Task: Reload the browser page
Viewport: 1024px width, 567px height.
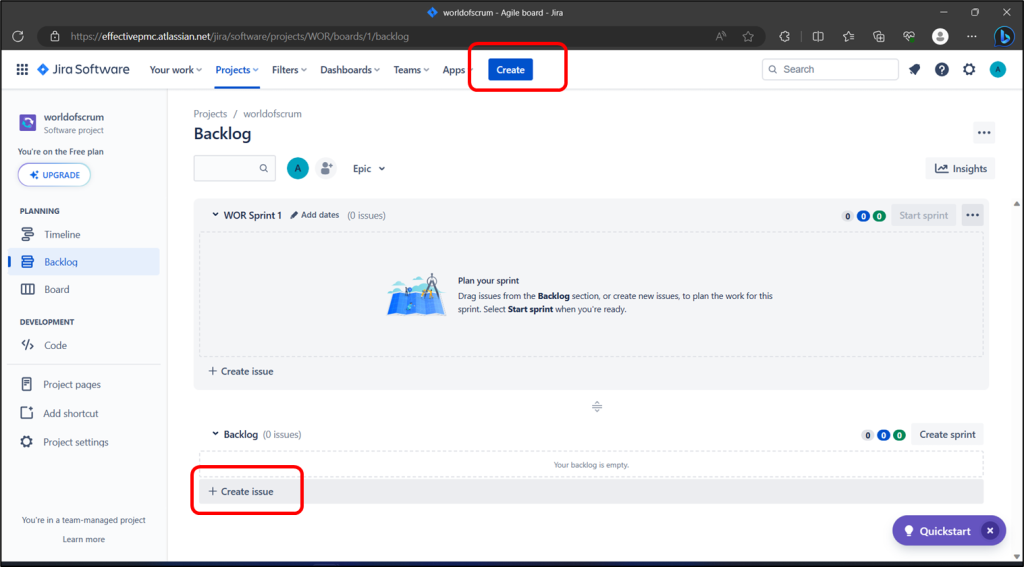Action: click(18, 37)
